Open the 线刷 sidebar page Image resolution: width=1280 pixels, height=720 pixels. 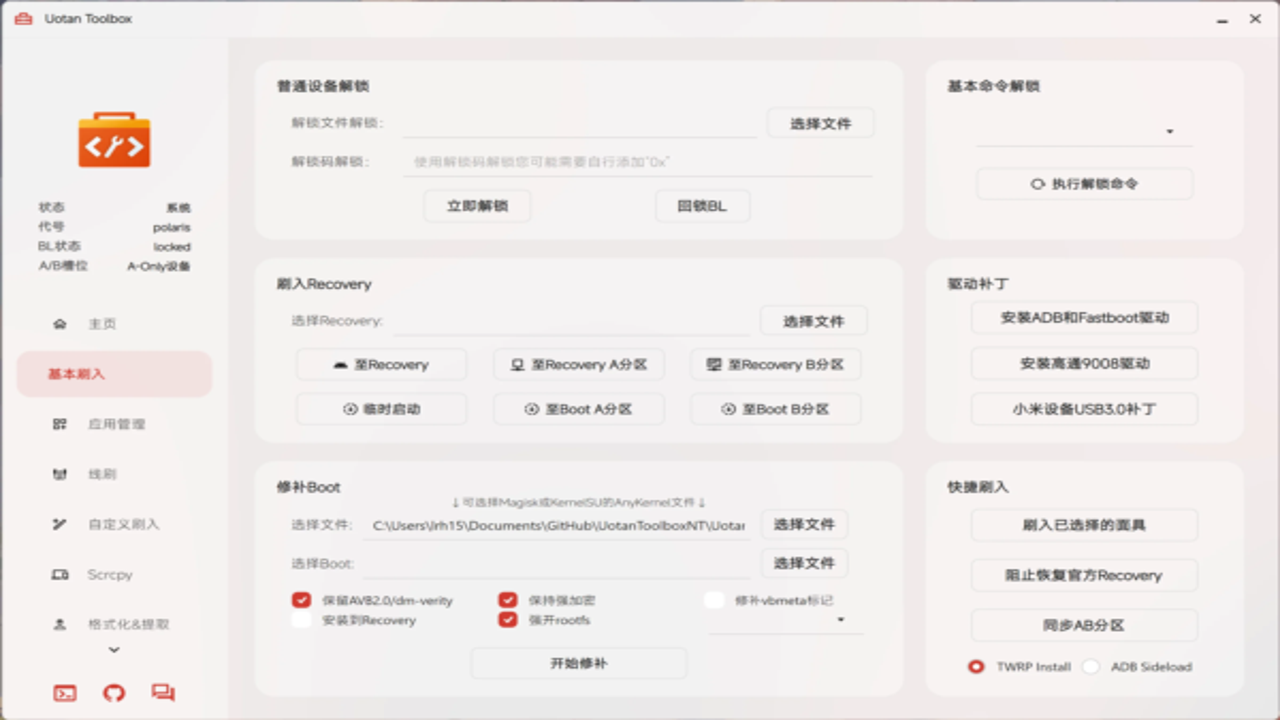click(x=114, y=474)
